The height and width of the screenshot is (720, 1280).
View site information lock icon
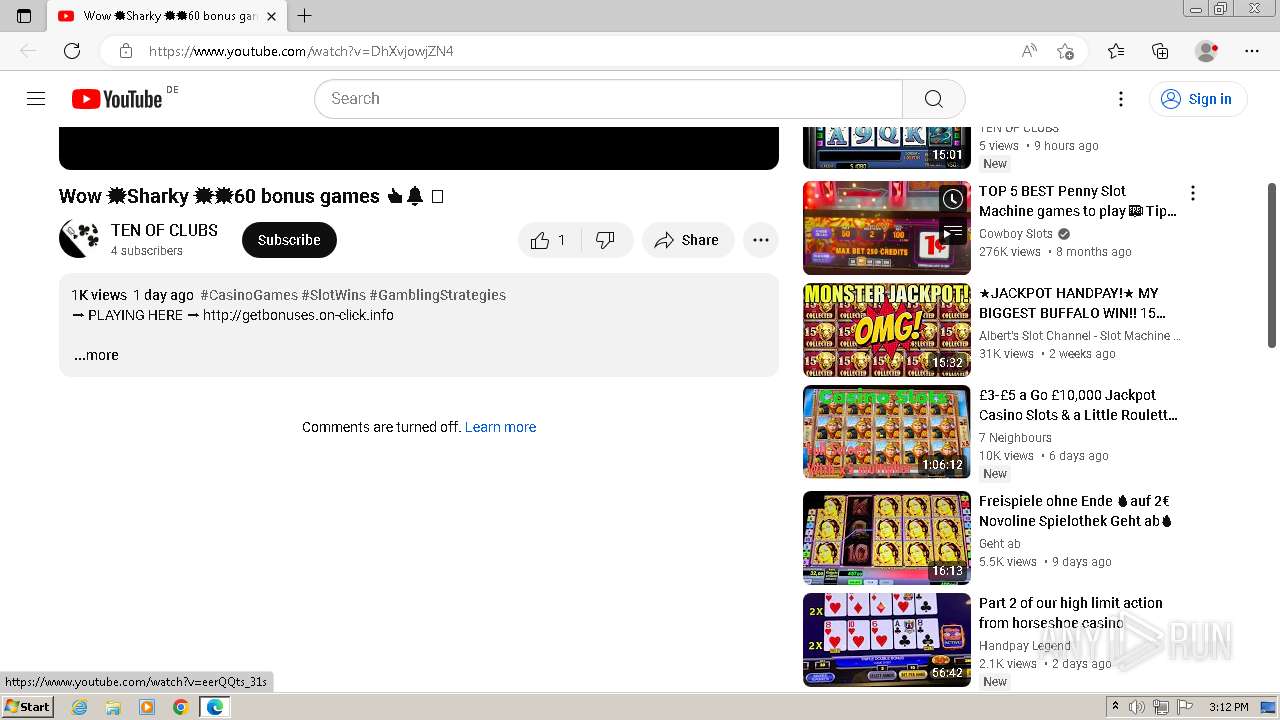(125, 51)
